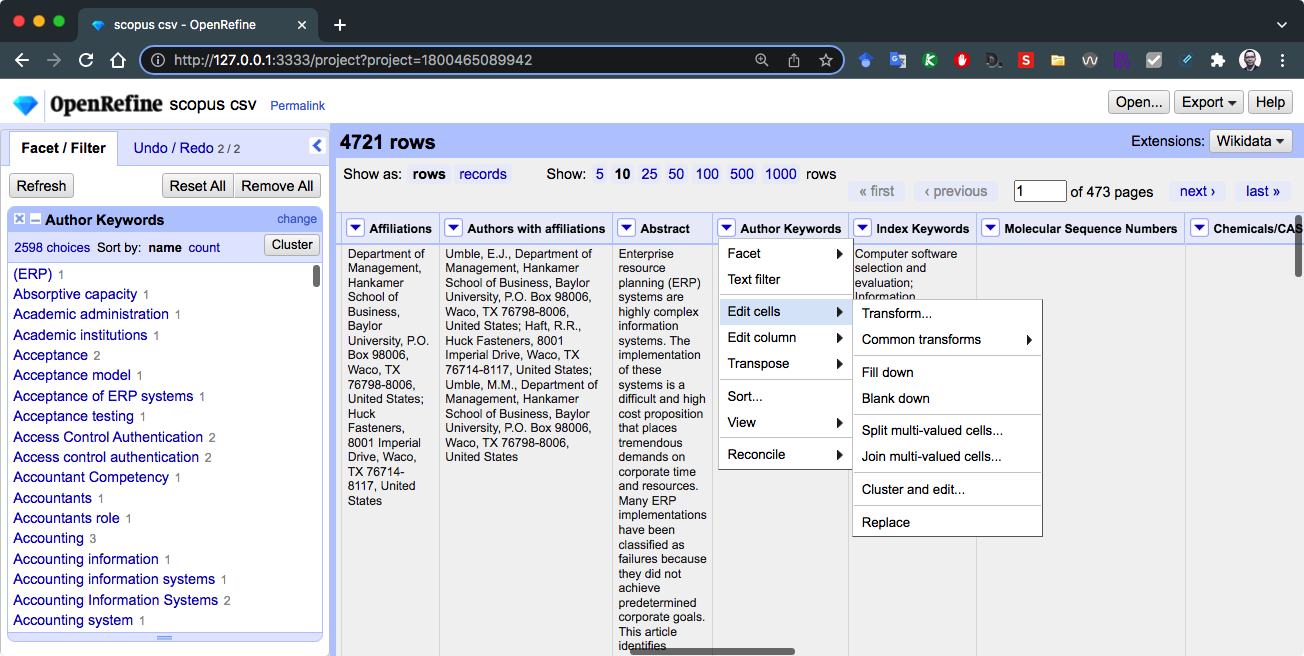The width and height of the screenshot is (1304, 656).
Task: Reload the page in the browser
Action: pyautogui.click(x=86, y=60)
